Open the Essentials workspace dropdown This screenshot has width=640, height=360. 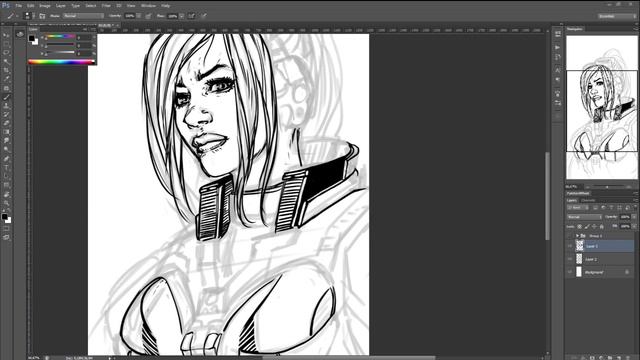tap(617, 16)
